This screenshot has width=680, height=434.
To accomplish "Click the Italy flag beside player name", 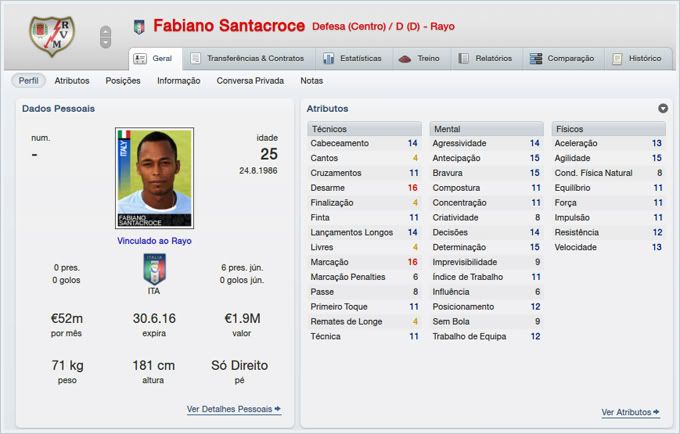I will coord(139,26).
